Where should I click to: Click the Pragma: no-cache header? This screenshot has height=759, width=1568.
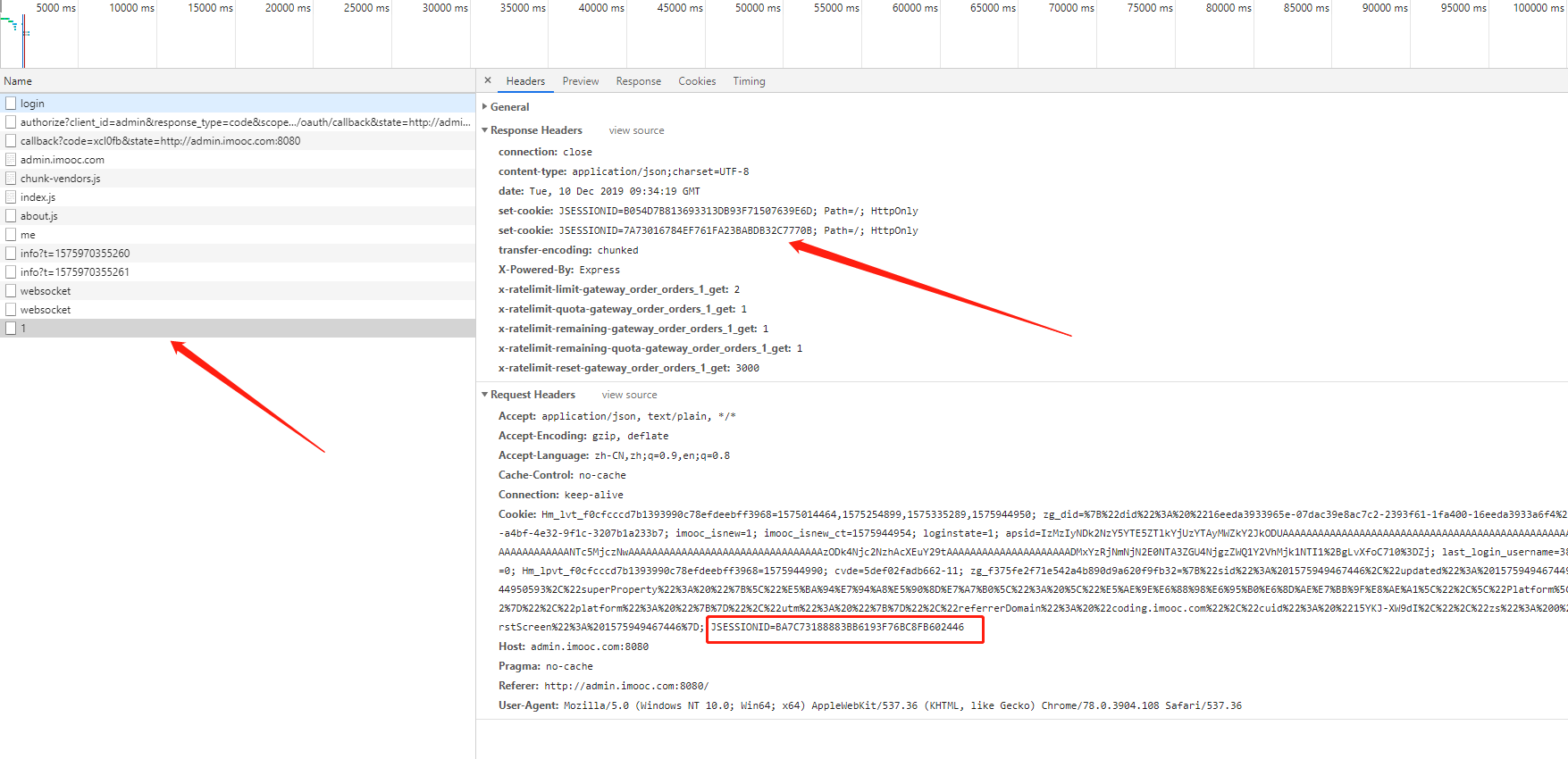(x=545, y=666)
